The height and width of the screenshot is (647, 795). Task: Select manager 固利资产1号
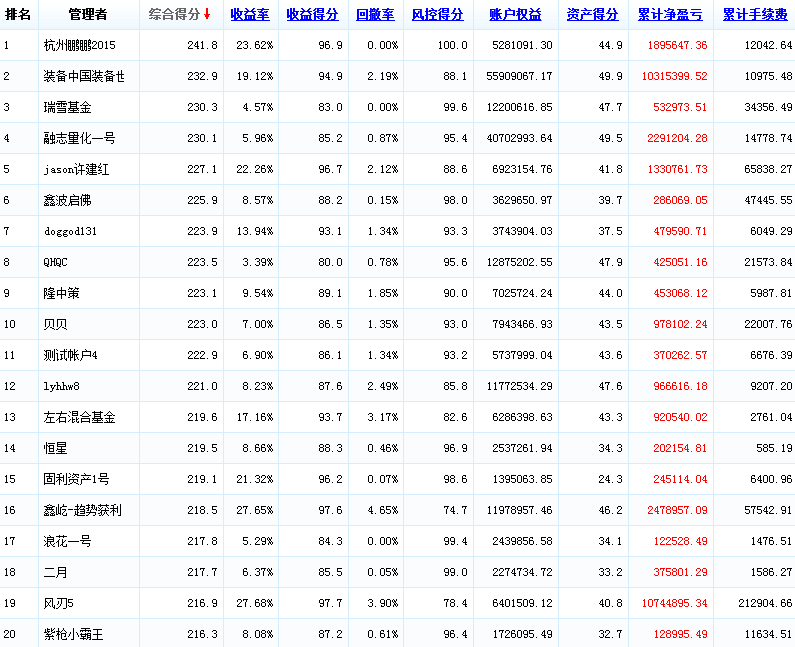[76, 479]
